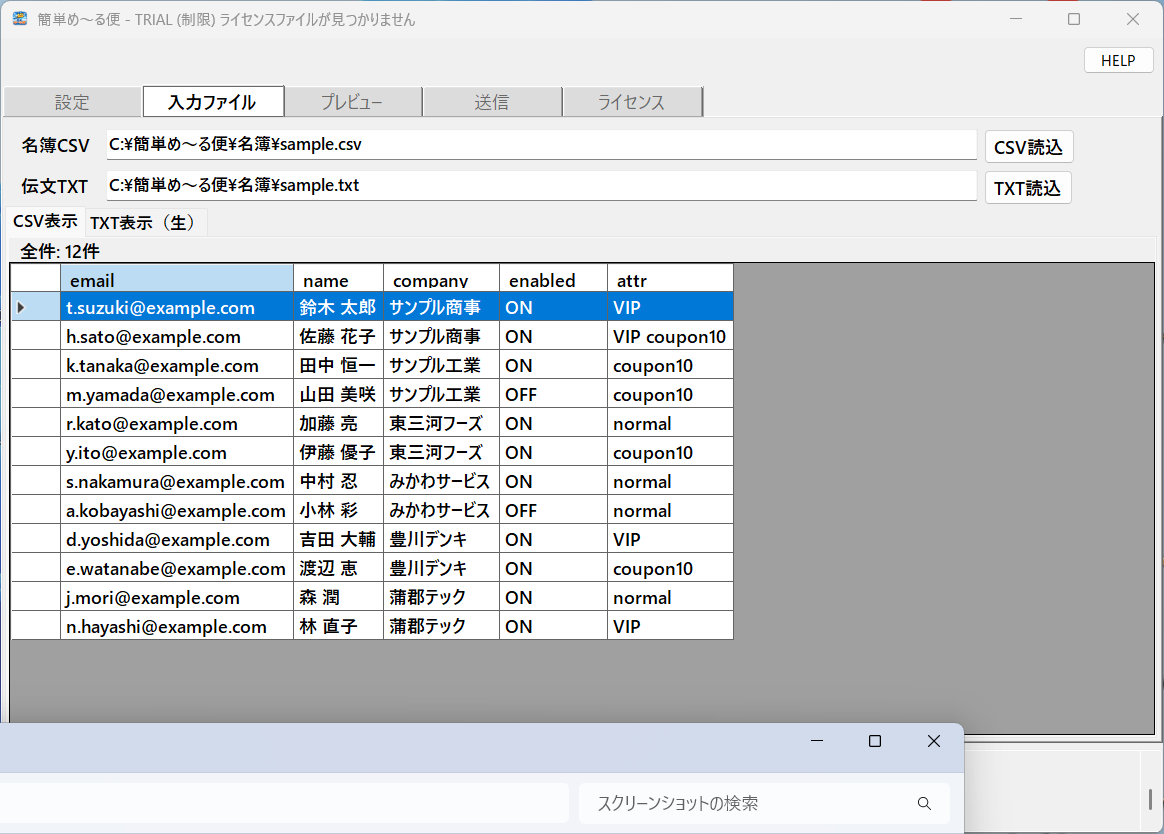Click the search magnifier icon
The width and height of the screenshot is (1164, 834).
tap(923, 803)
